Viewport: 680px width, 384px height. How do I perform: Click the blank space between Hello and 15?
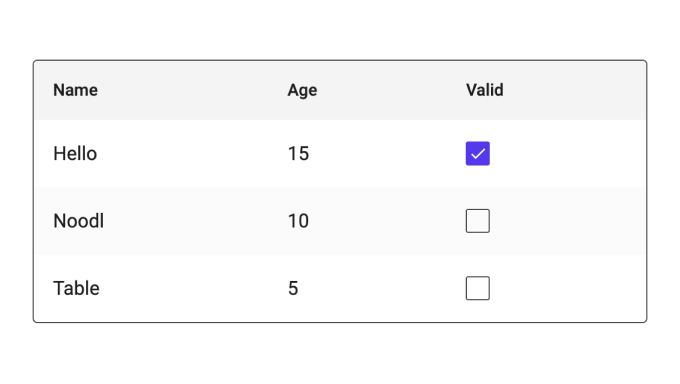coord(192,154)
